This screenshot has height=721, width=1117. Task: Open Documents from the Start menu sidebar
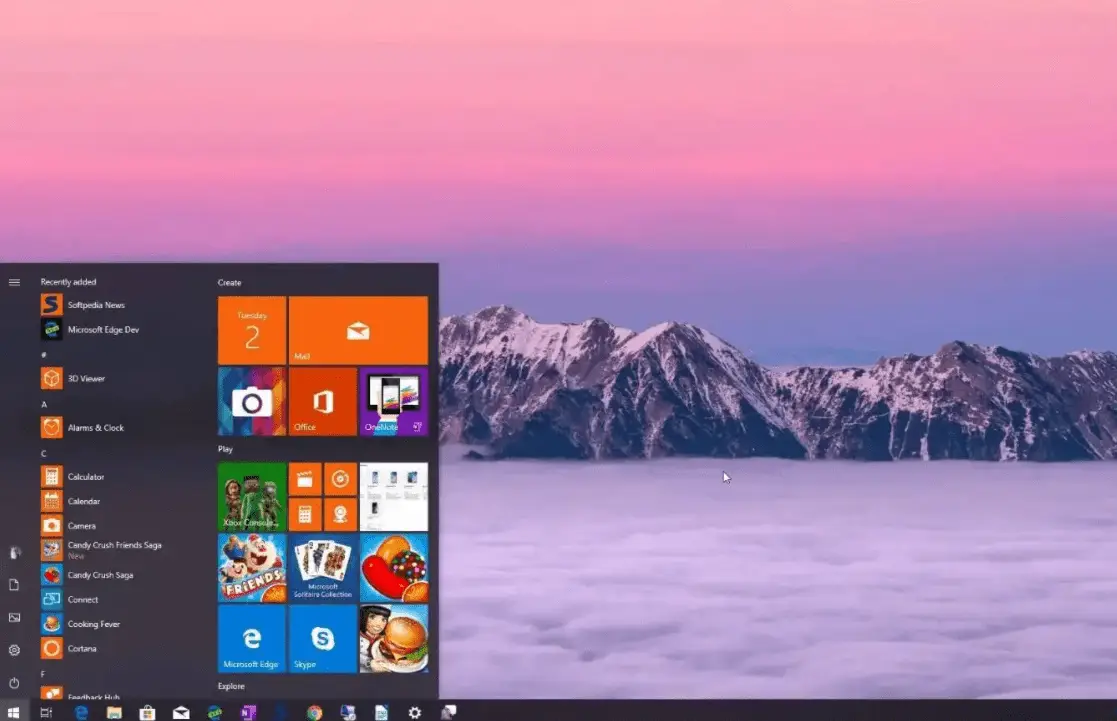14,585
